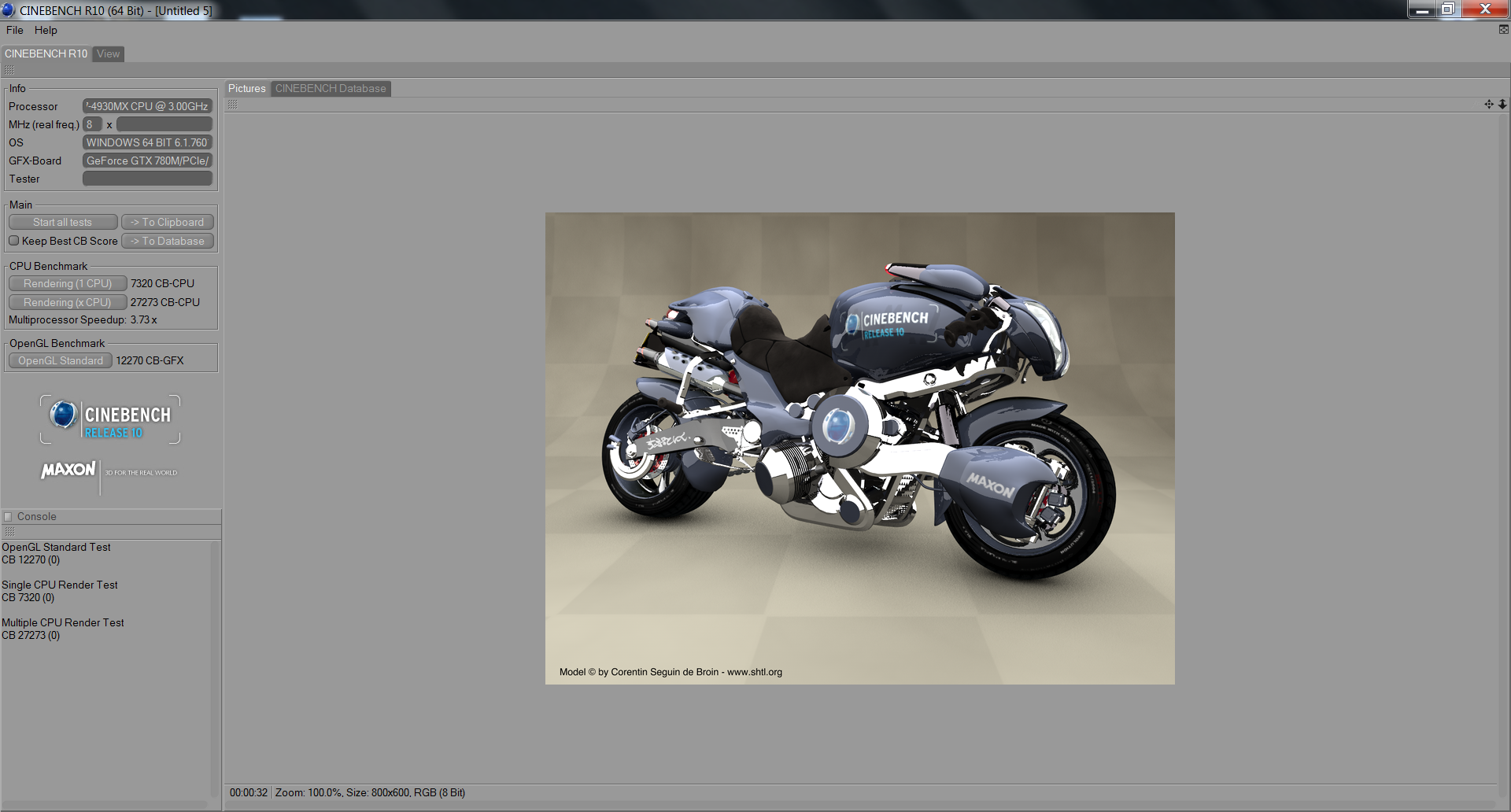Viewport: 1511px width, 812px height.
Task: Click the Single CPU Render Test console line
Action: click(60, 585)
